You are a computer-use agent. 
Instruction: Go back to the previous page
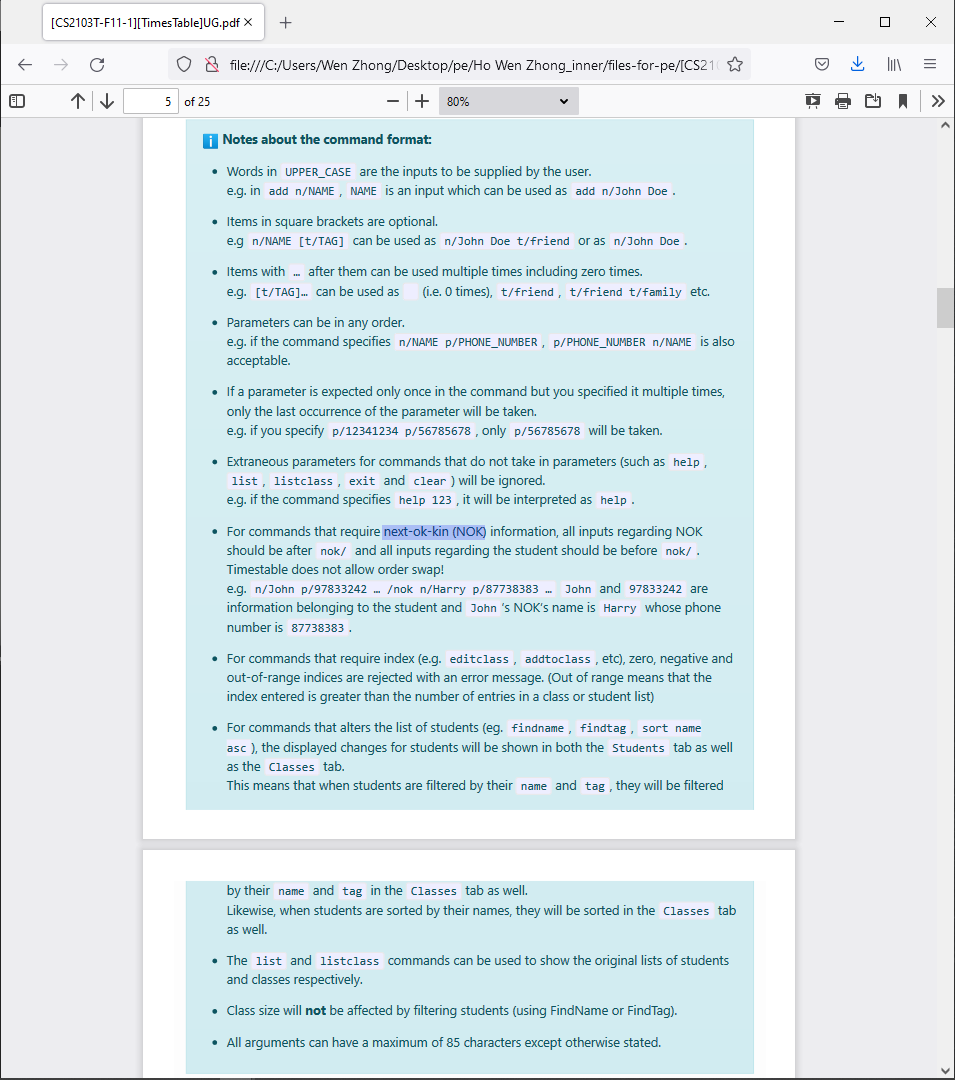tap(25, 65)
